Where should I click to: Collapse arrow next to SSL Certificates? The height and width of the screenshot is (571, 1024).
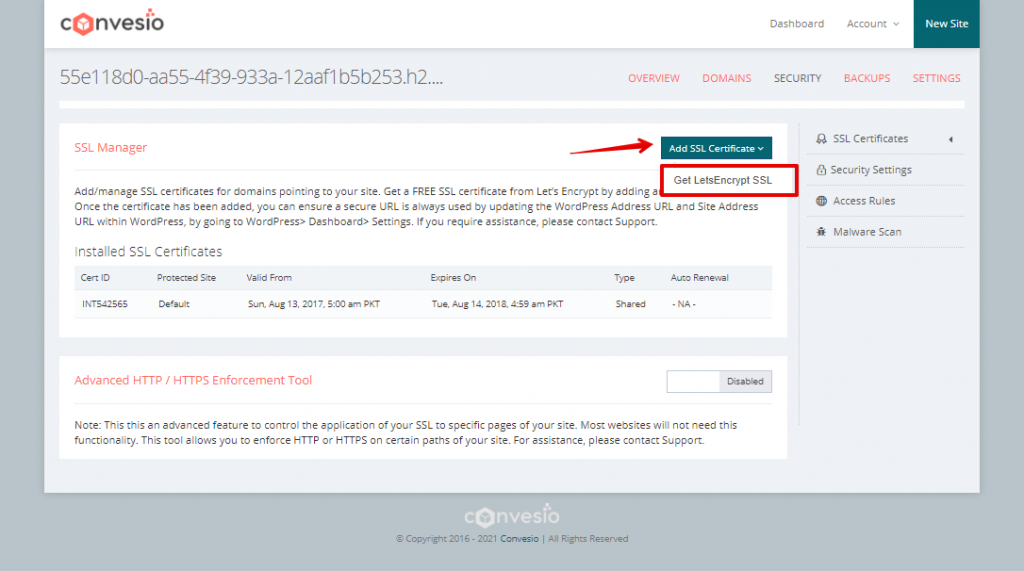point(951,139)
